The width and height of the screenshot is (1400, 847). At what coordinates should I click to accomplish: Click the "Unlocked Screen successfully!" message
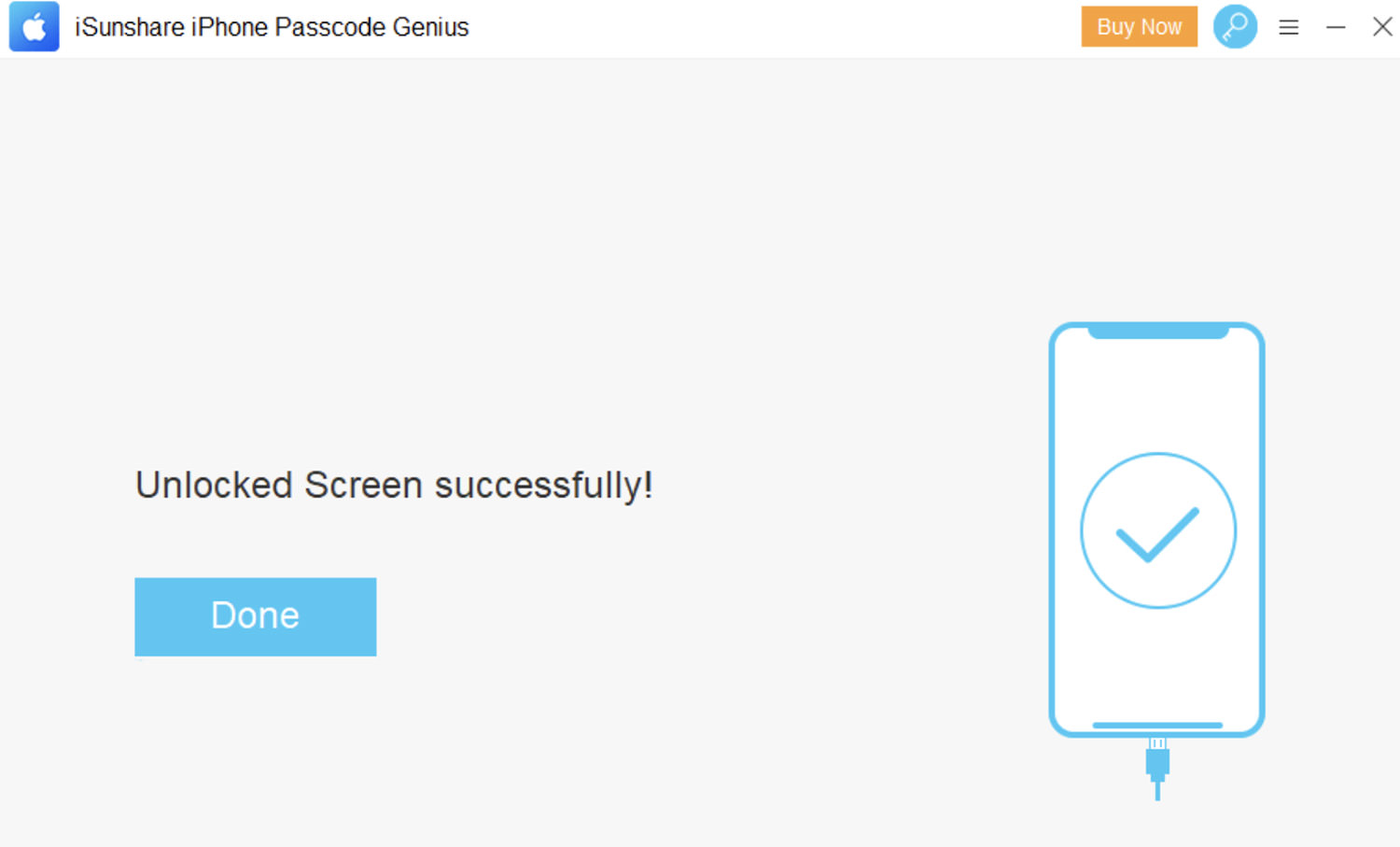click(x=394, y=486)
